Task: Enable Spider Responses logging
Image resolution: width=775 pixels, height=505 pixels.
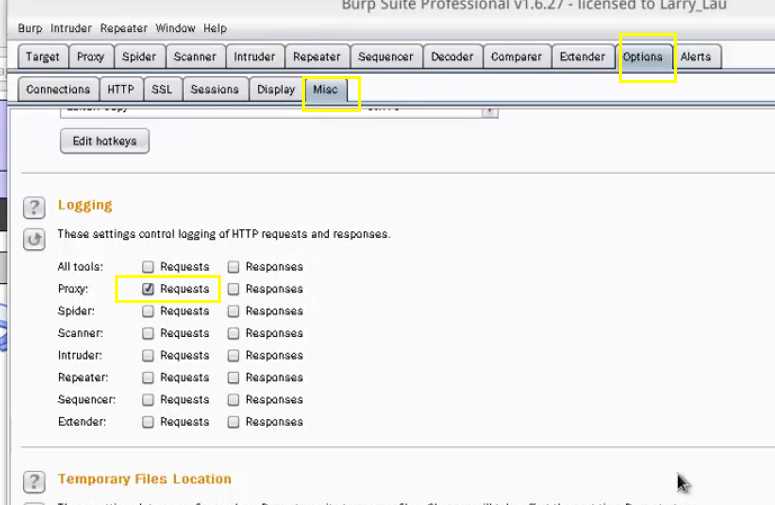Action: (233, 311)
